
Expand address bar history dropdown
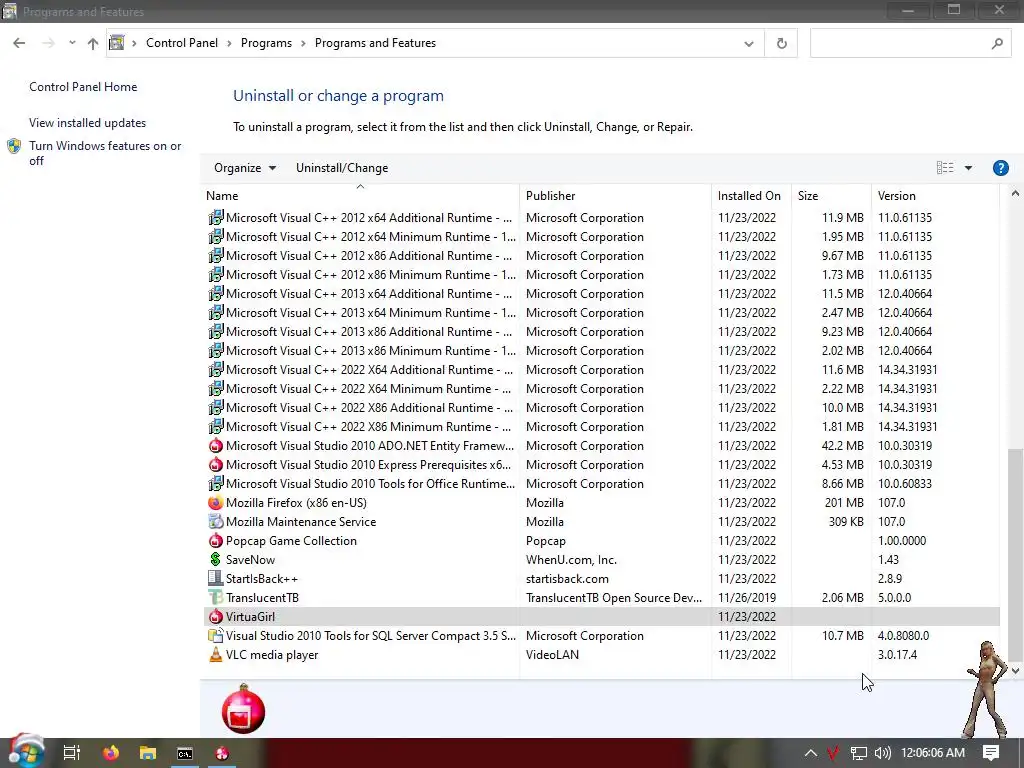tap(748, 44)
